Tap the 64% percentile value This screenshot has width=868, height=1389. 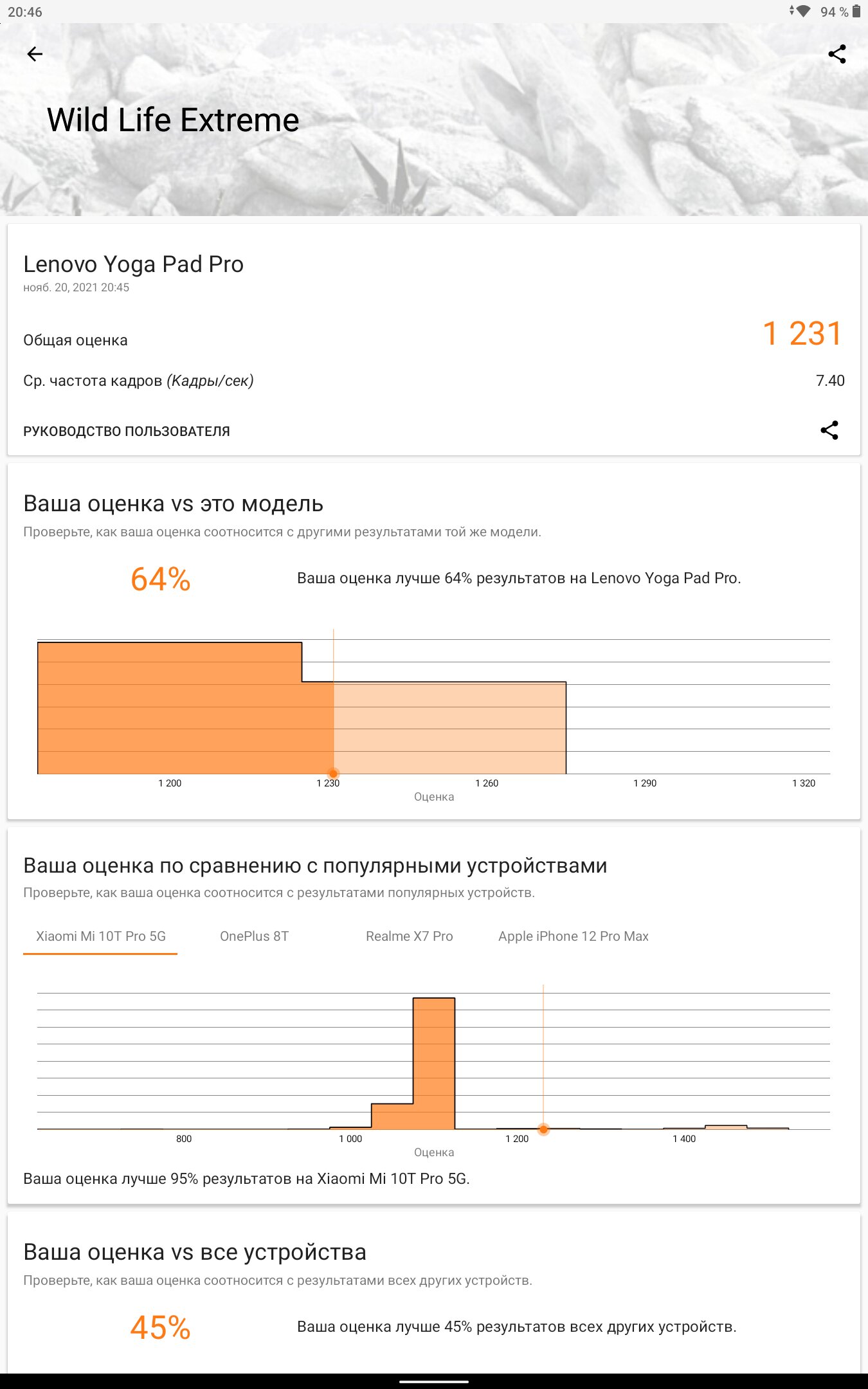(160, 579)
